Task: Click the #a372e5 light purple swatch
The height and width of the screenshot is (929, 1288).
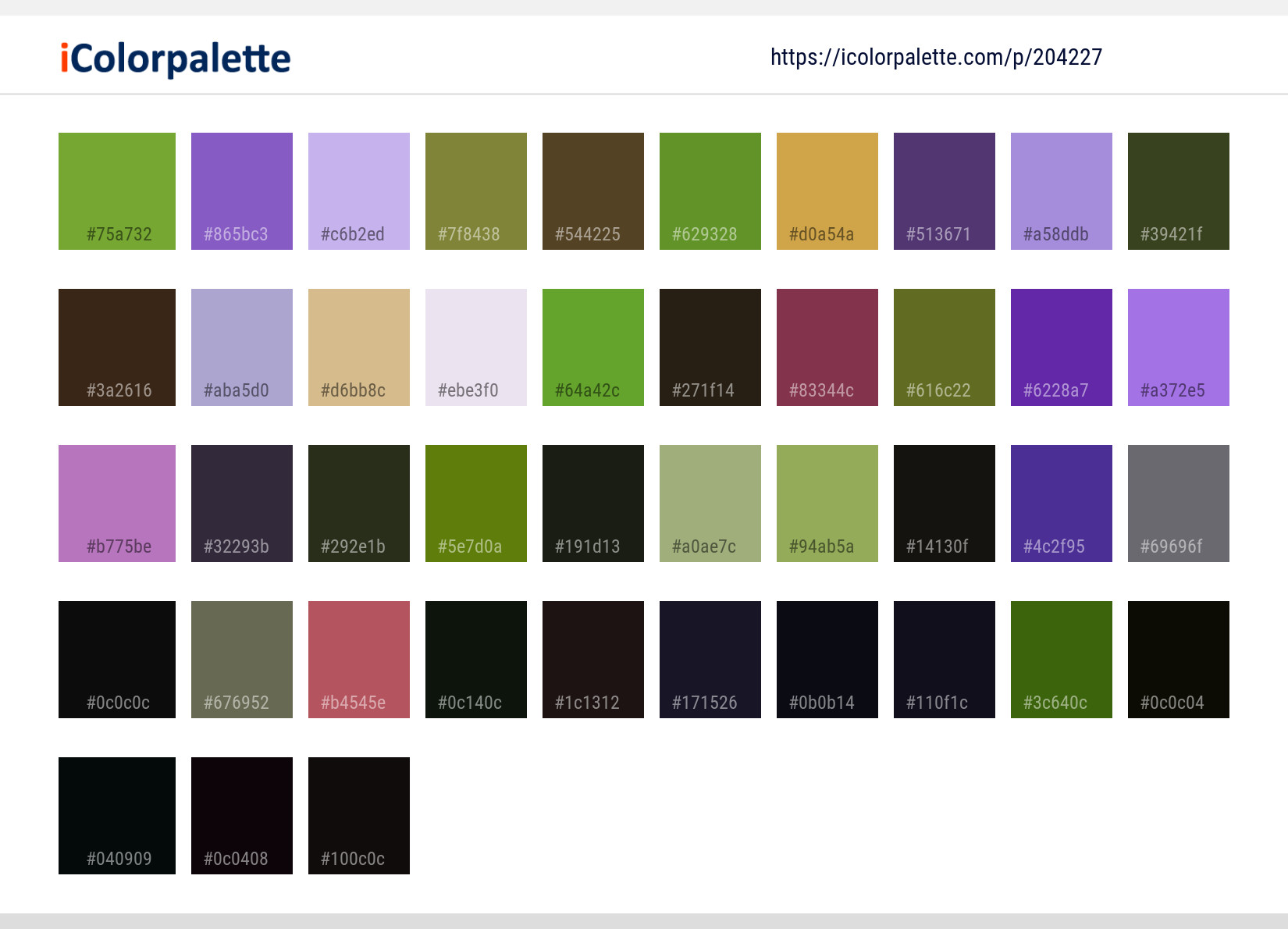Action: (x=1178, y=347)
